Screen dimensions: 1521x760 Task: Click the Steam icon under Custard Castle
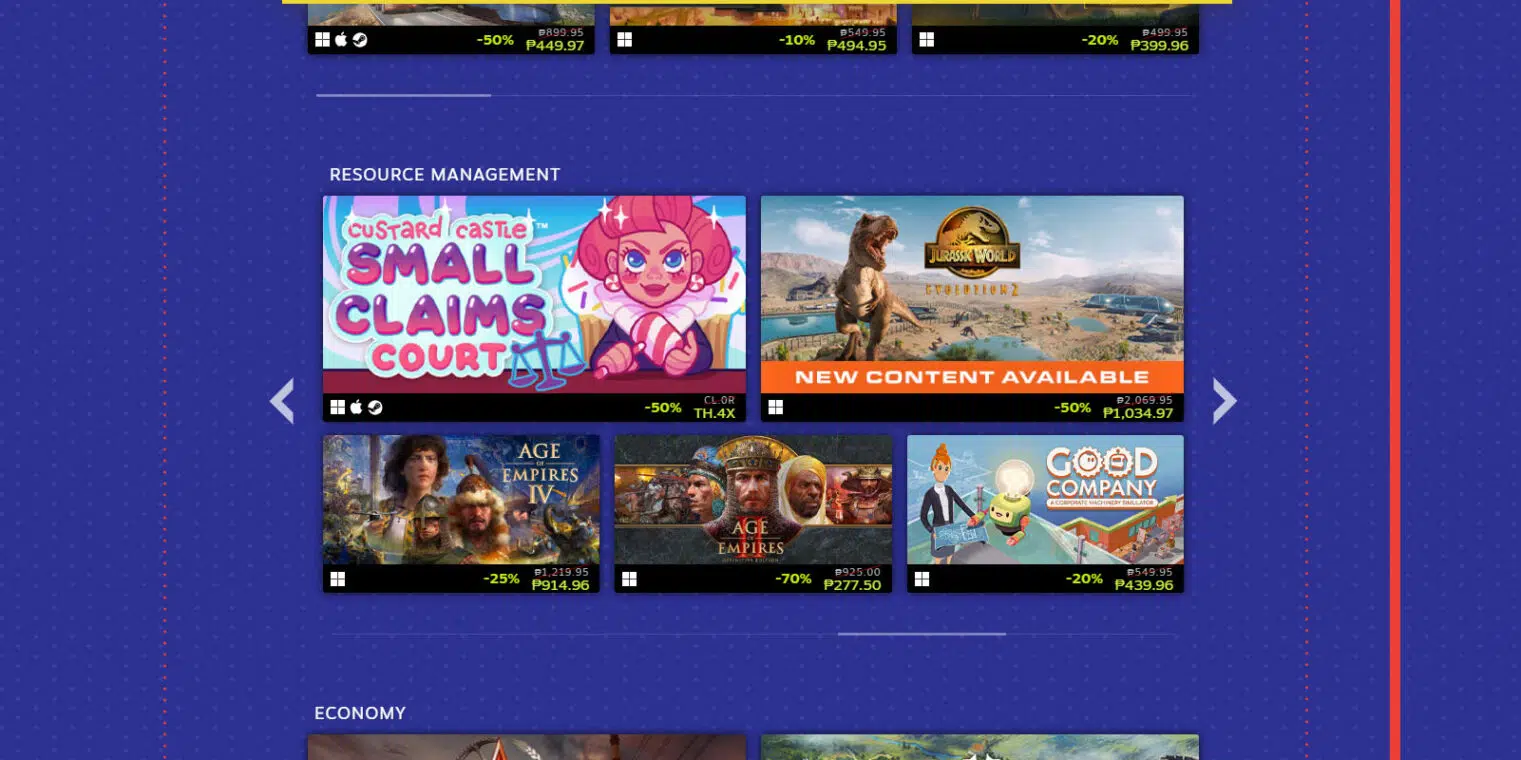pos(375,408)
